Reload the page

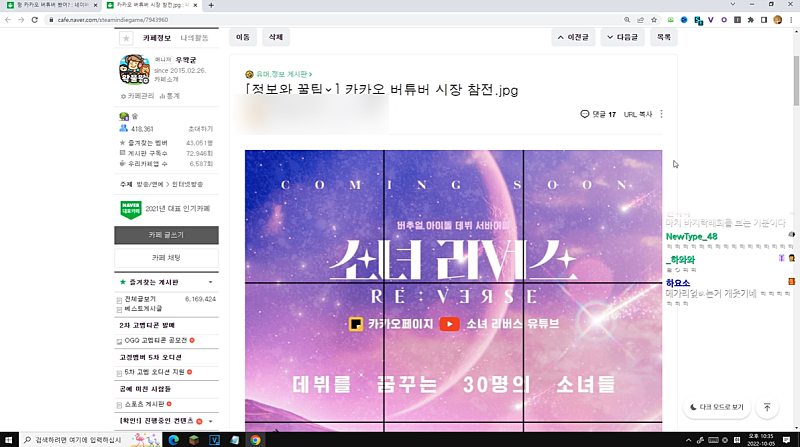click(x=35, y=20)
